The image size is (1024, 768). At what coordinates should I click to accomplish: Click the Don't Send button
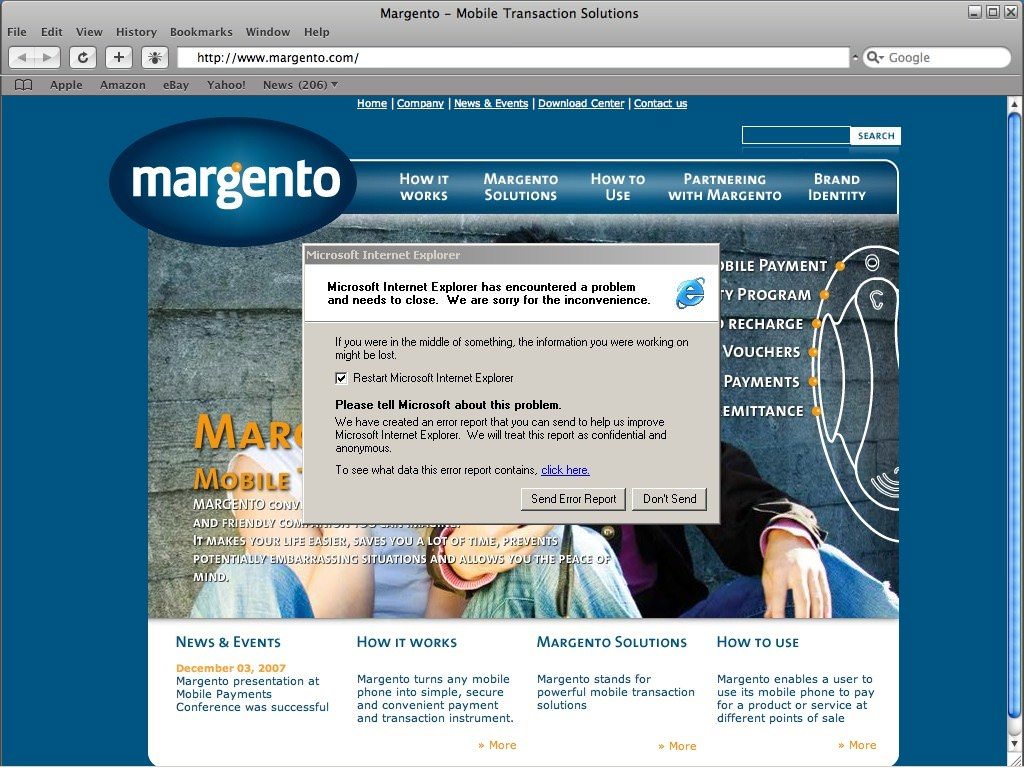click(669, 499)
